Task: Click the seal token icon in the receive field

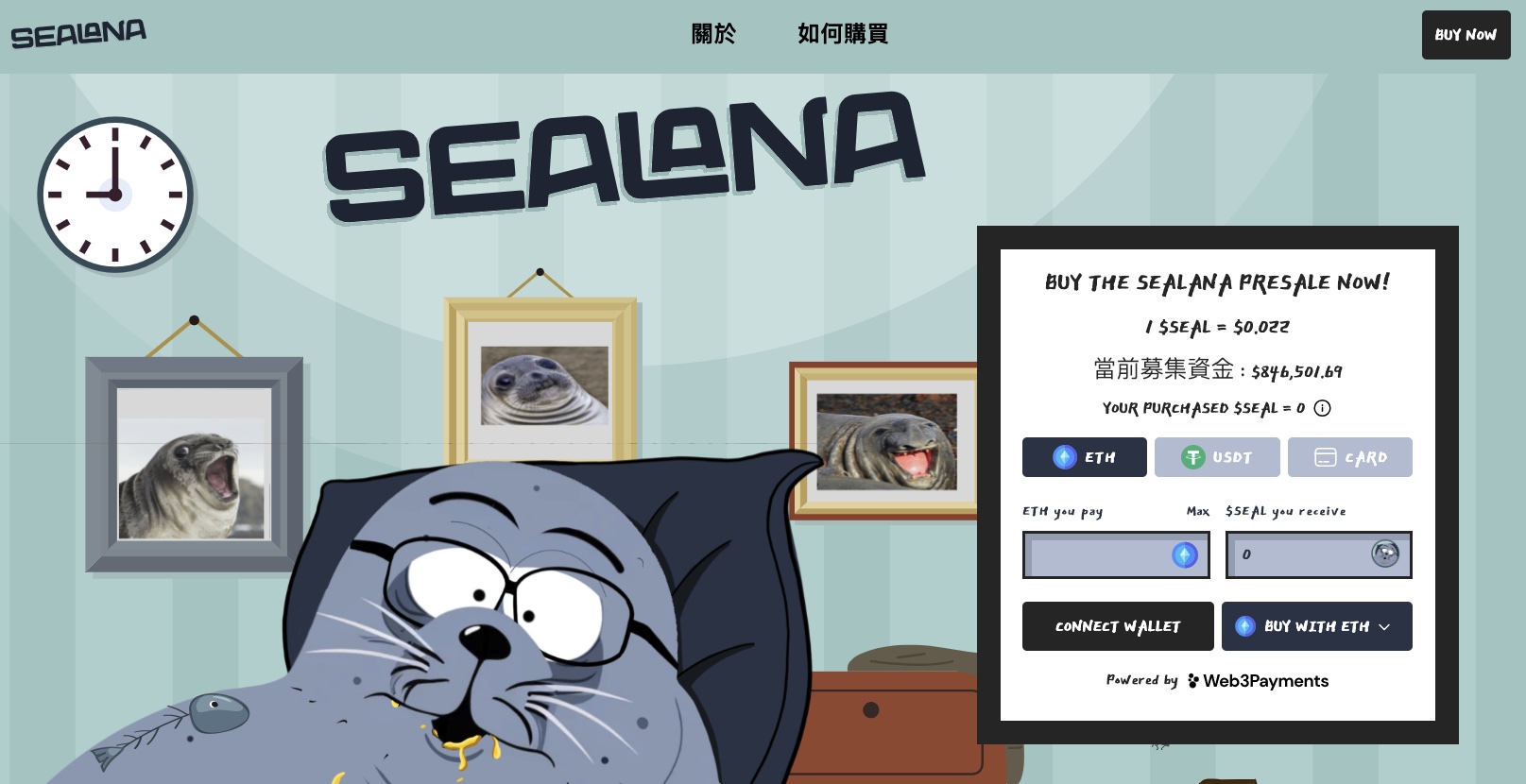Action: (x=1385, y=554)
